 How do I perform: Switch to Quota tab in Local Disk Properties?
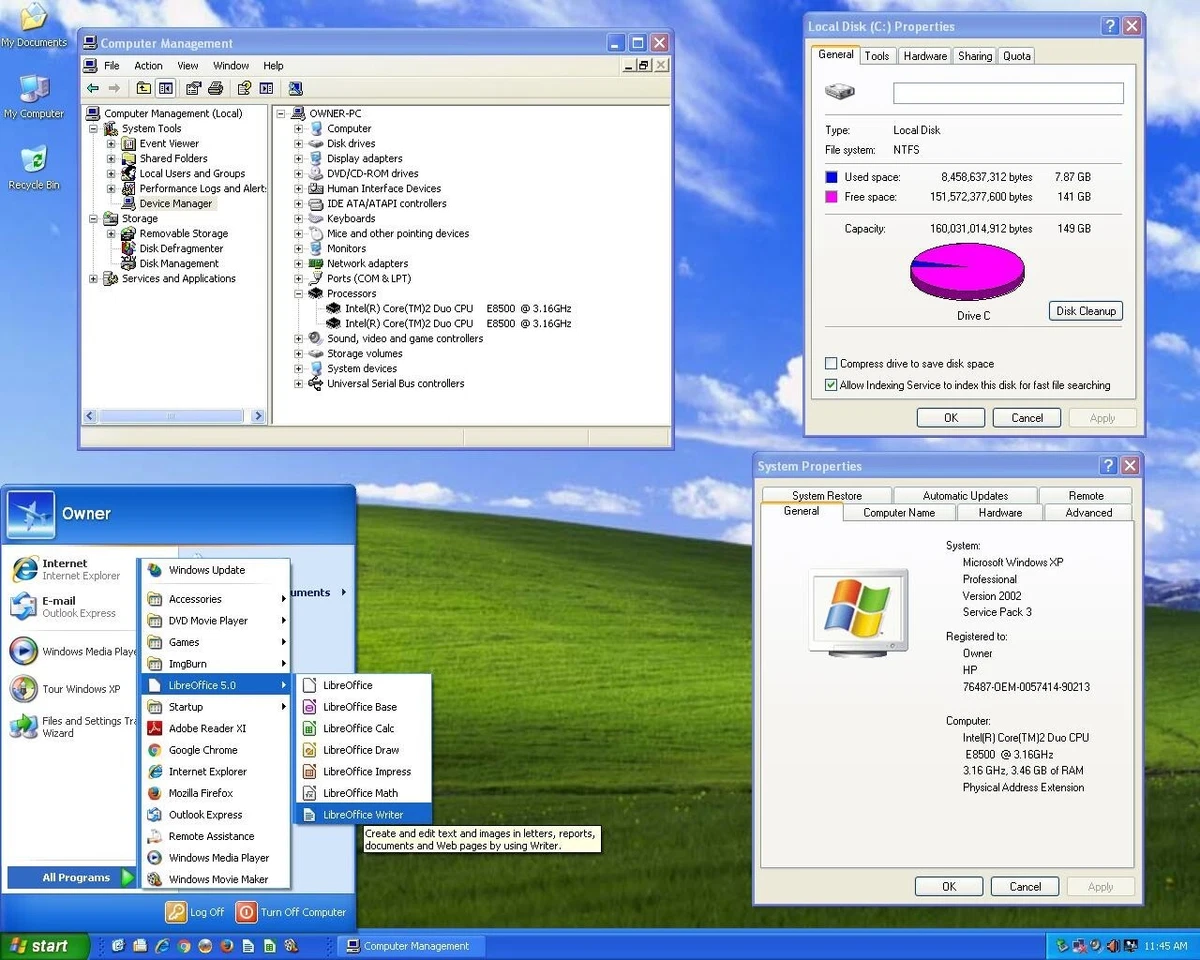(x=1017, y=56)
